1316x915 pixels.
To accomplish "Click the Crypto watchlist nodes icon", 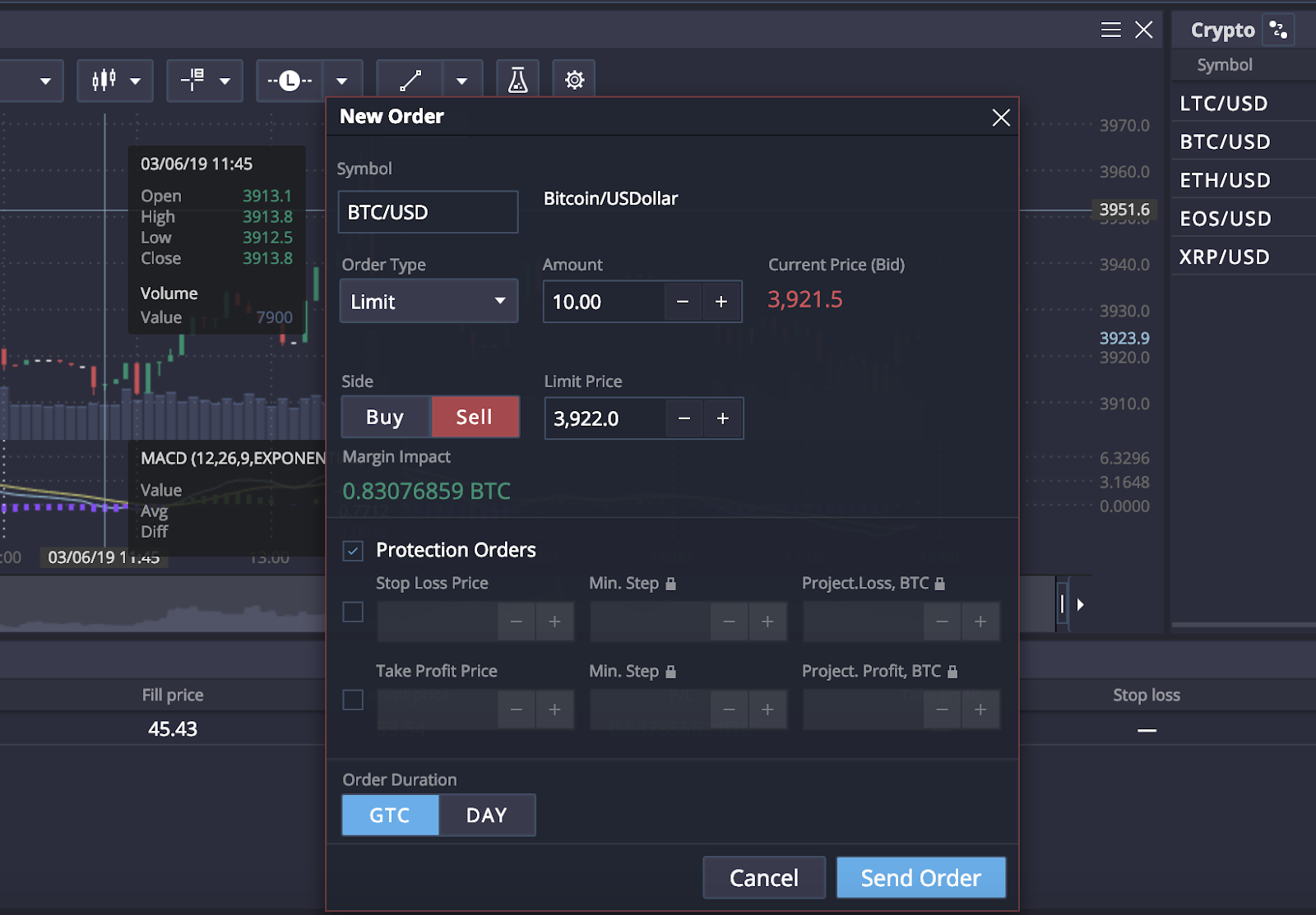I will coord(1278,30).
